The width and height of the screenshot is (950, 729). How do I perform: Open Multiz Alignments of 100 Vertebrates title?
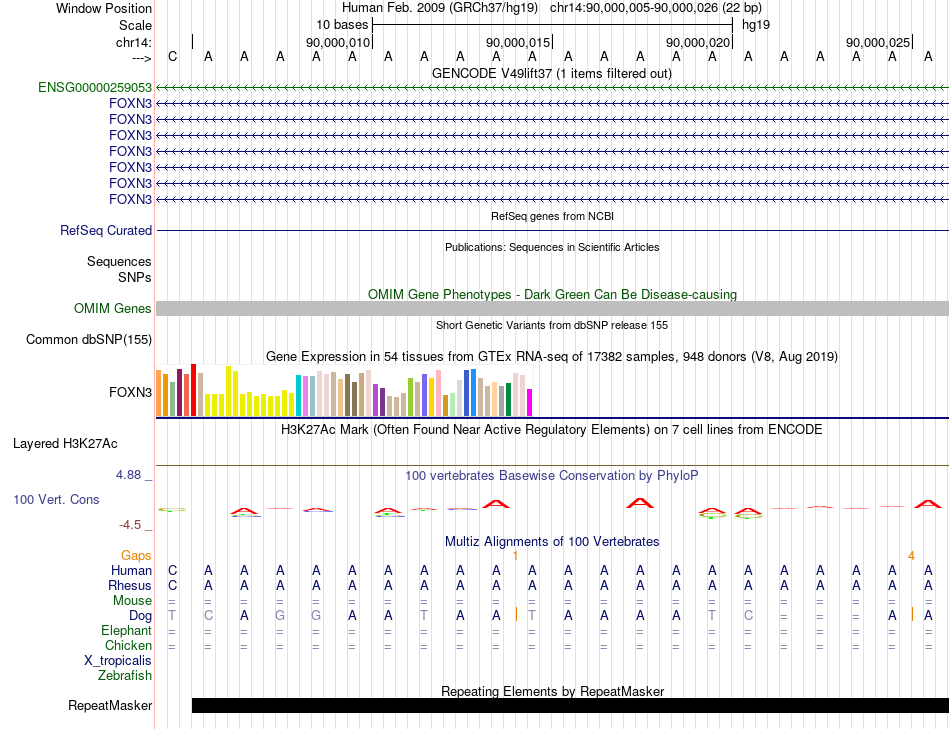(552, 542)
